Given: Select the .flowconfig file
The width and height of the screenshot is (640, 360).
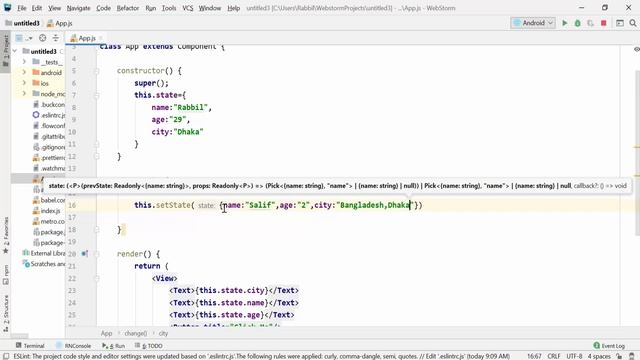Looking at the screenshot, I should (49, 126).
